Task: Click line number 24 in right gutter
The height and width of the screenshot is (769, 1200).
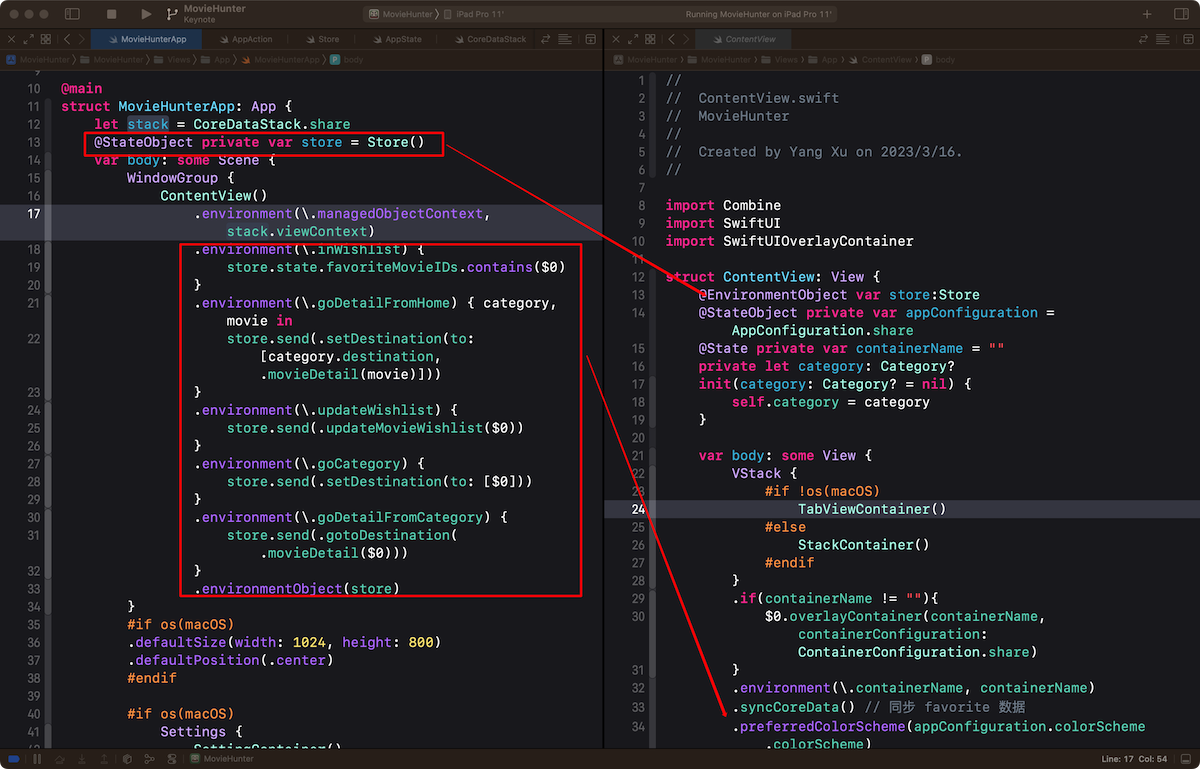Action: tap(638, 509)
